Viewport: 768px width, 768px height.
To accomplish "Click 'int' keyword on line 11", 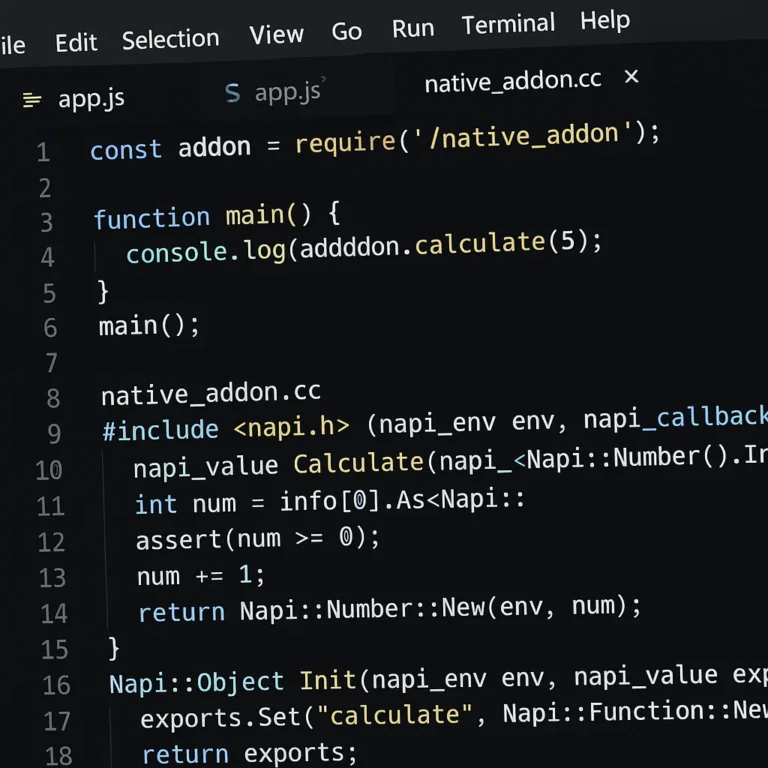I will pos(156,504).
